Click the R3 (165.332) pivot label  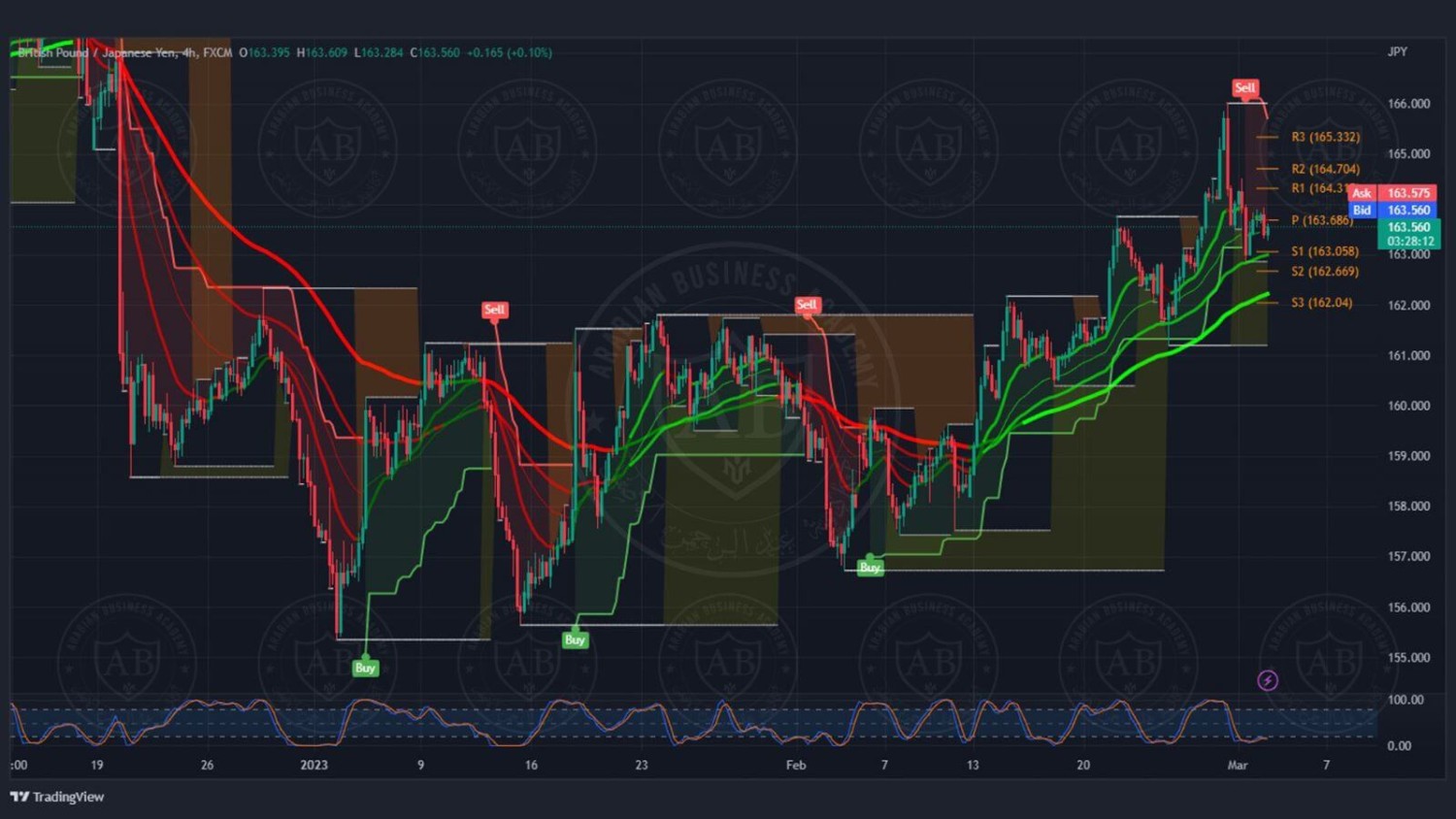(1326, 137)
